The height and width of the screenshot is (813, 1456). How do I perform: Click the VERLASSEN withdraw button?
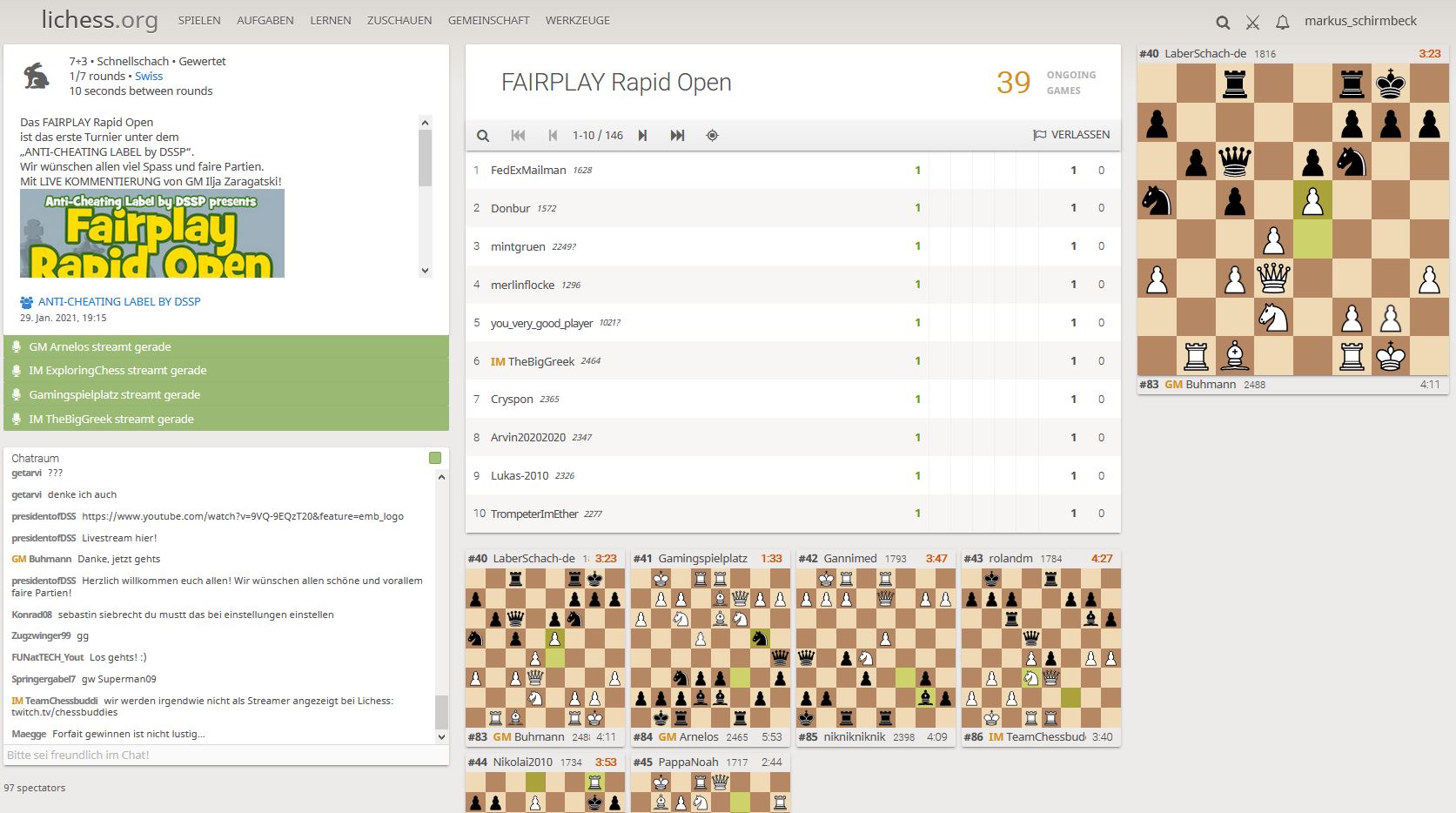pyautogui.click(x=1071, y=135)
